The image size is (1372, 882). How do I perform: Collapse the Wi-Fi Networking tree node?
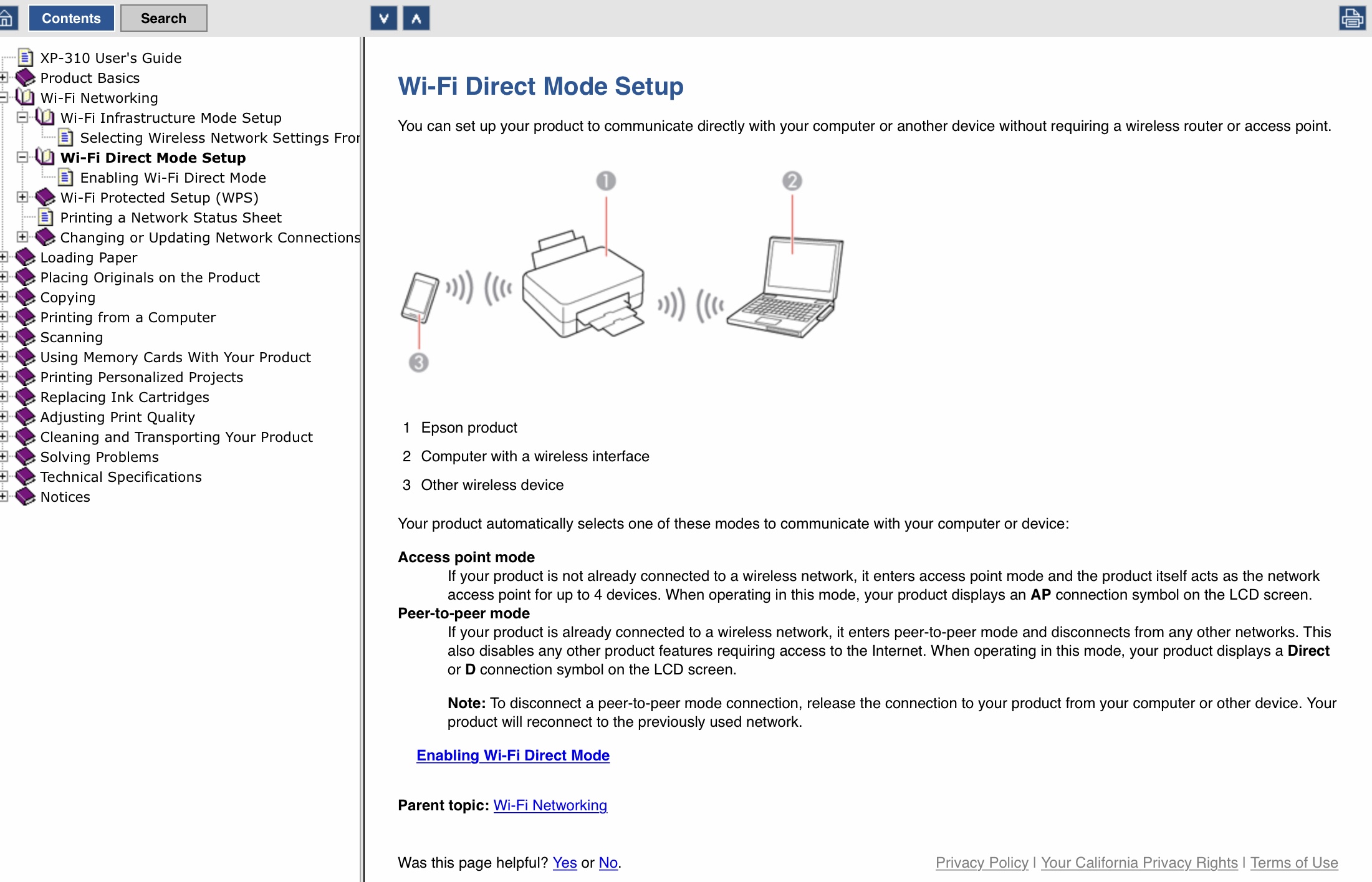[3, 97]
